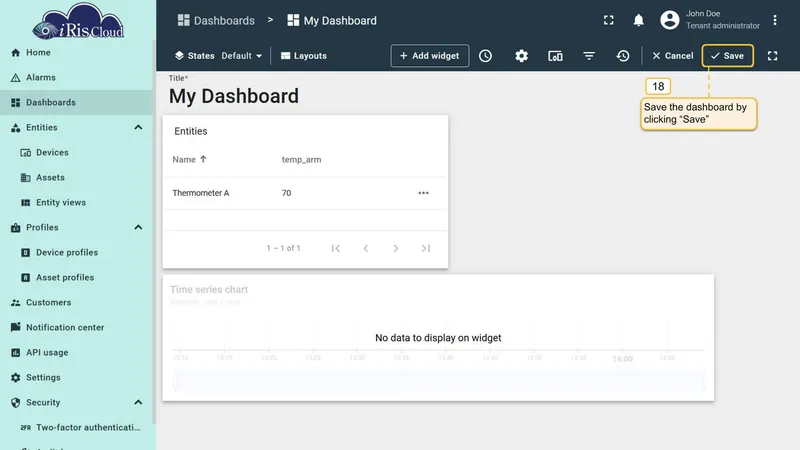Open John Doe user avatar
Screen dimensions: 800x450
point(670,20)
